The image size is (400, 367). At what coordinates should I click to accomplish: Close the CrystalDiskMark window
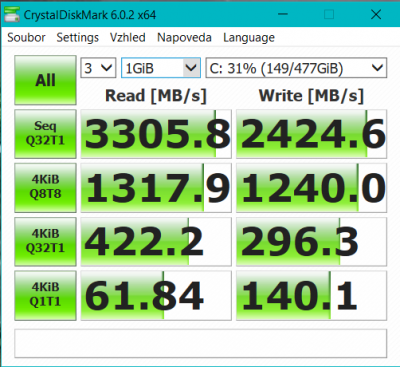pyautogui.click(x=376, y=14)
